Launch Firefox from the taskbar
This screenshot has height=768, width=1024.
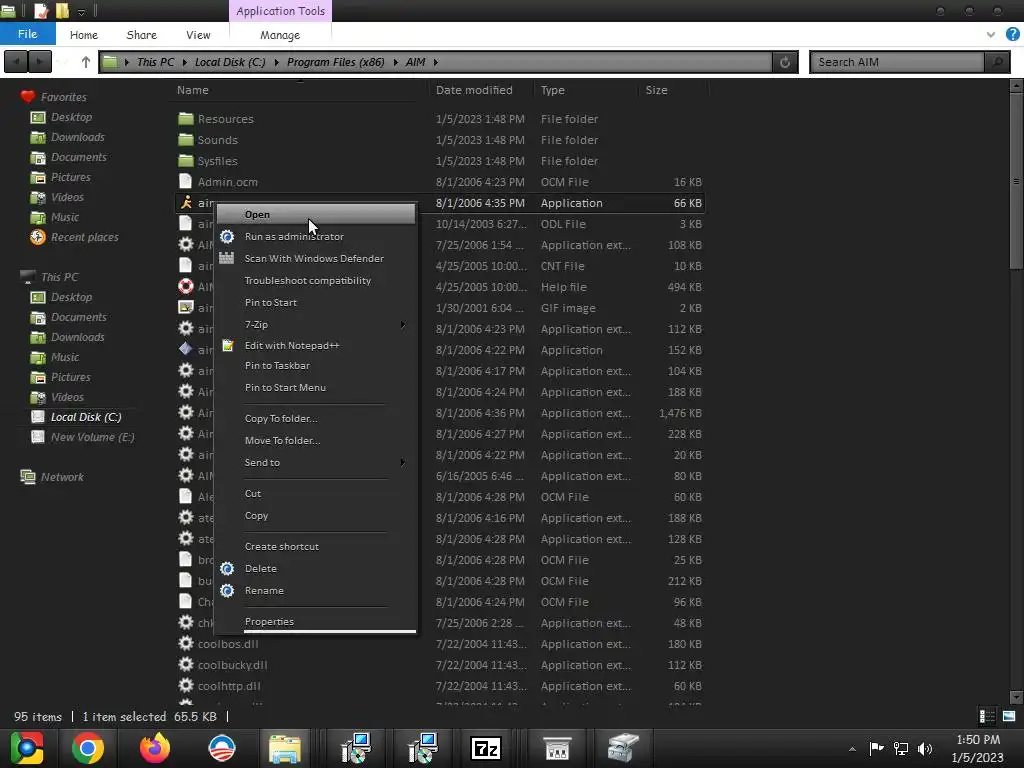point(155,748)
